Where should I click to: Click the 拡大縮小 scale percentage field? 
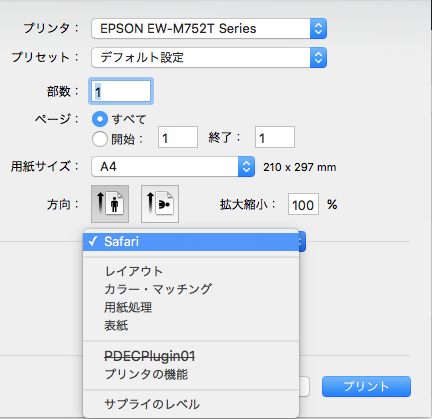tap(303, 204)
